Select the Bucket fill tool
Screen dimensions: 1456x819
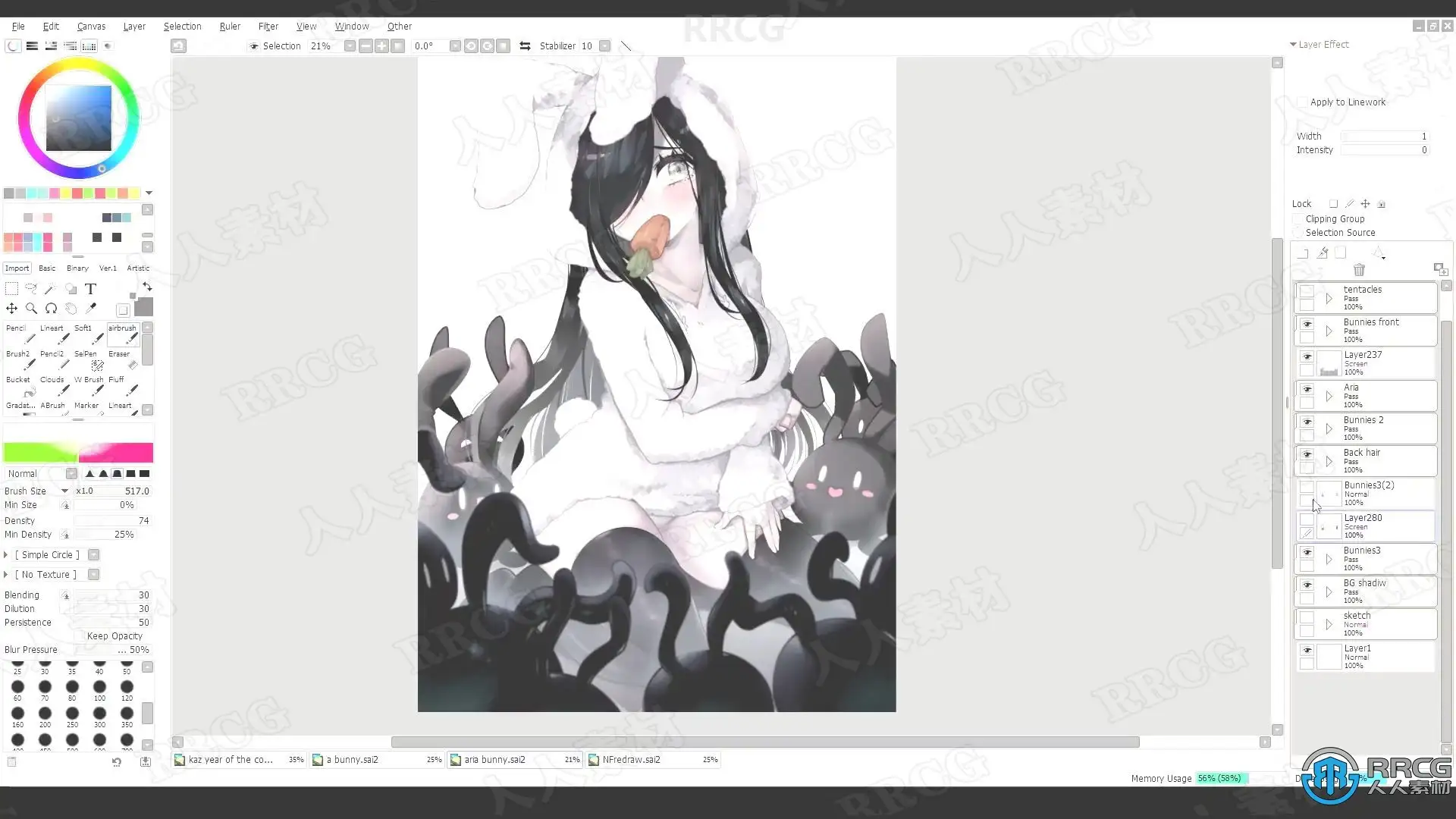pyautogui.click(x=23, y=385)
